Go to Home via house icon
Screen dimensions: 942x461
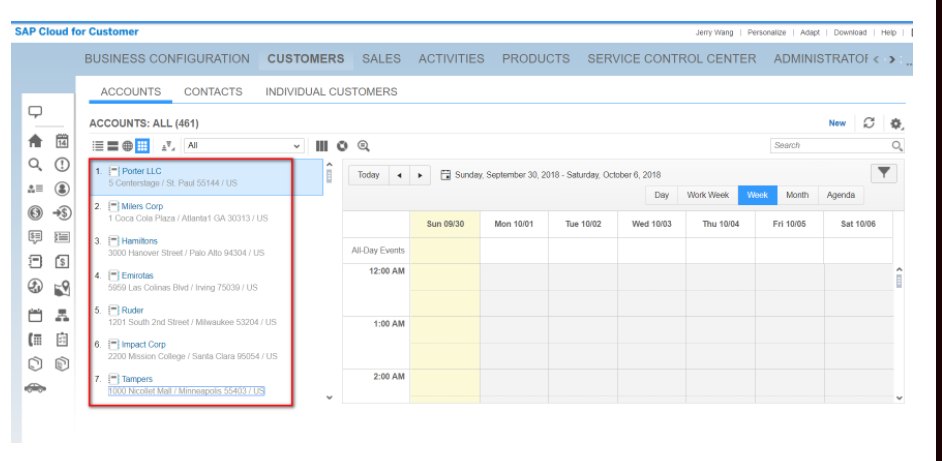pyautogui.click(x=35, y=141)
